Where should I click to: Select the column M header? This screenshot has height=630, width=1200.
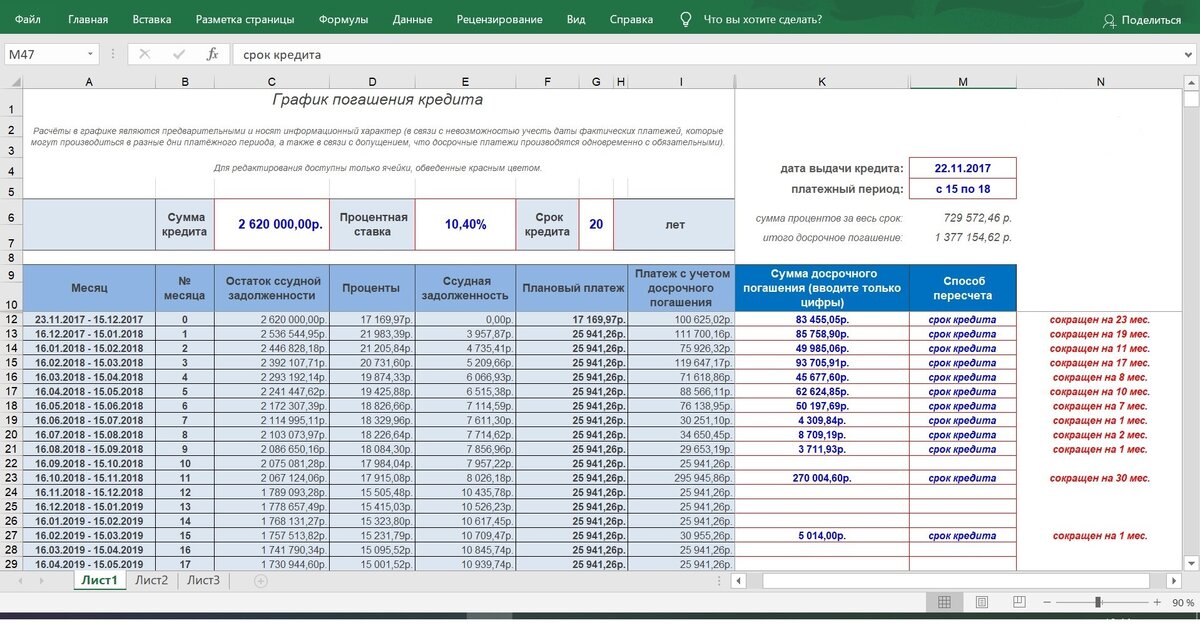point(963,82)
